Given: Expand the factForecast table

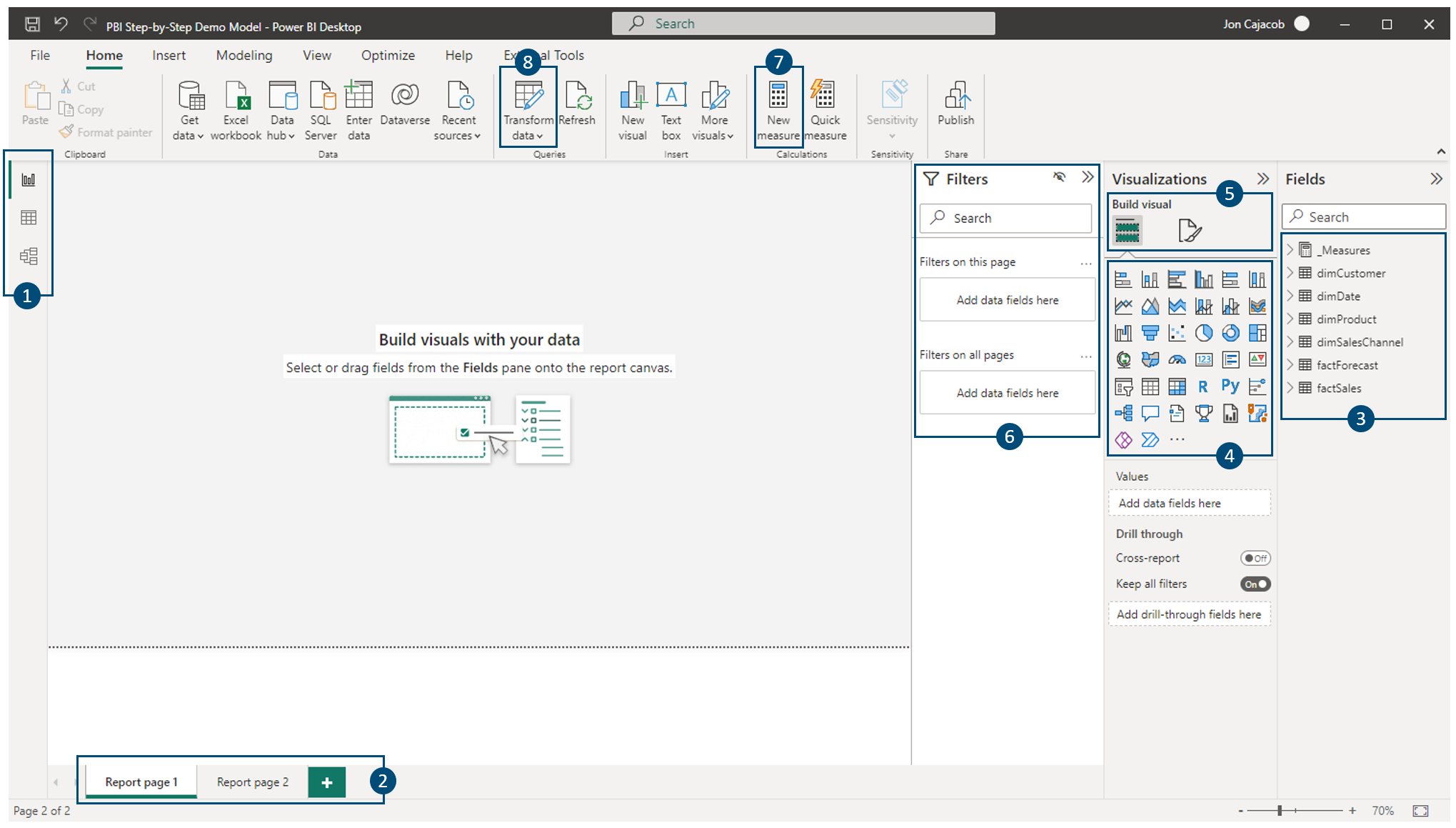Looking at the screenshot, I should tap(1290, 364).
